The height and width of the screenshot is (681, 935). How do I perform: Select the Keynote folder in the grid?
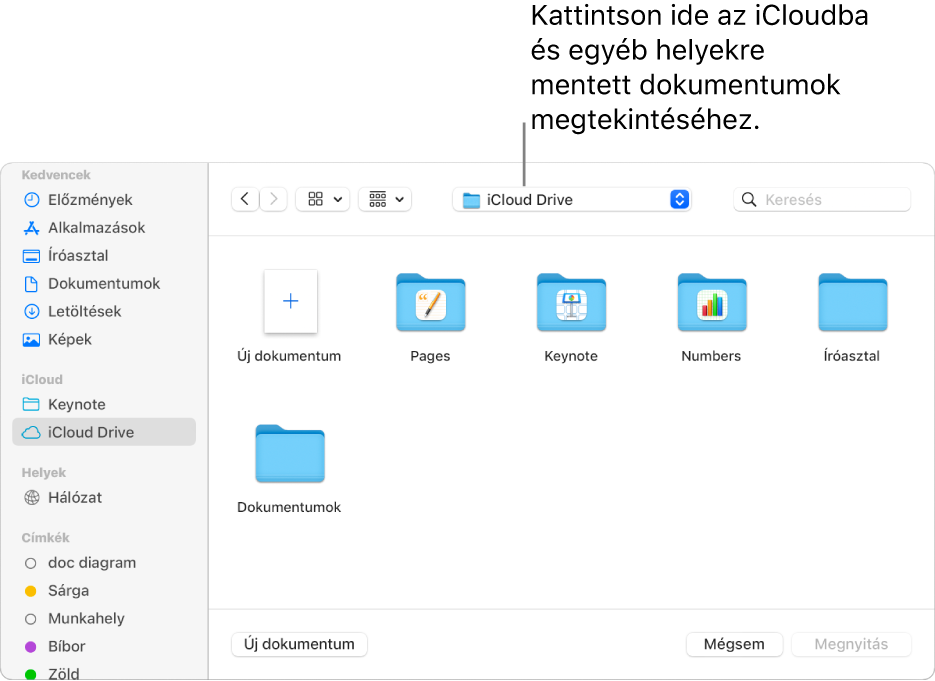[571, 302]
